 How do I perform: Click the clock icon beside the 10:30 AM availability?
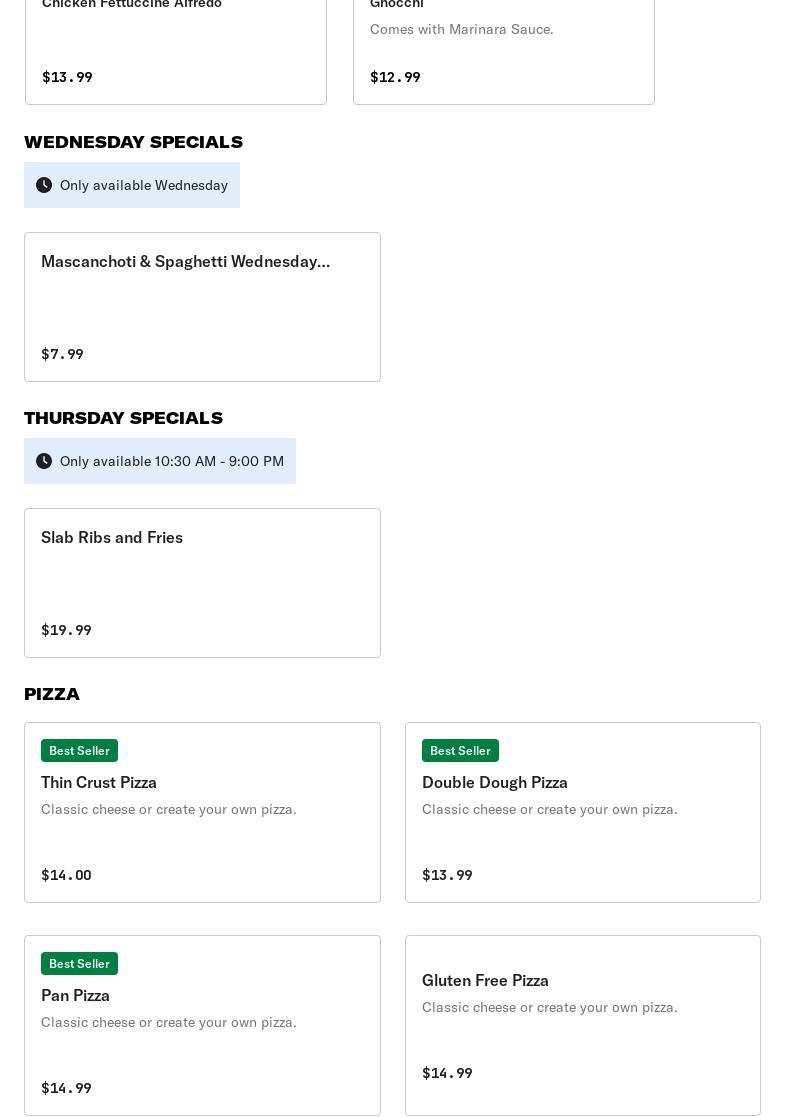pyautogui.click(x=44, y=461)
